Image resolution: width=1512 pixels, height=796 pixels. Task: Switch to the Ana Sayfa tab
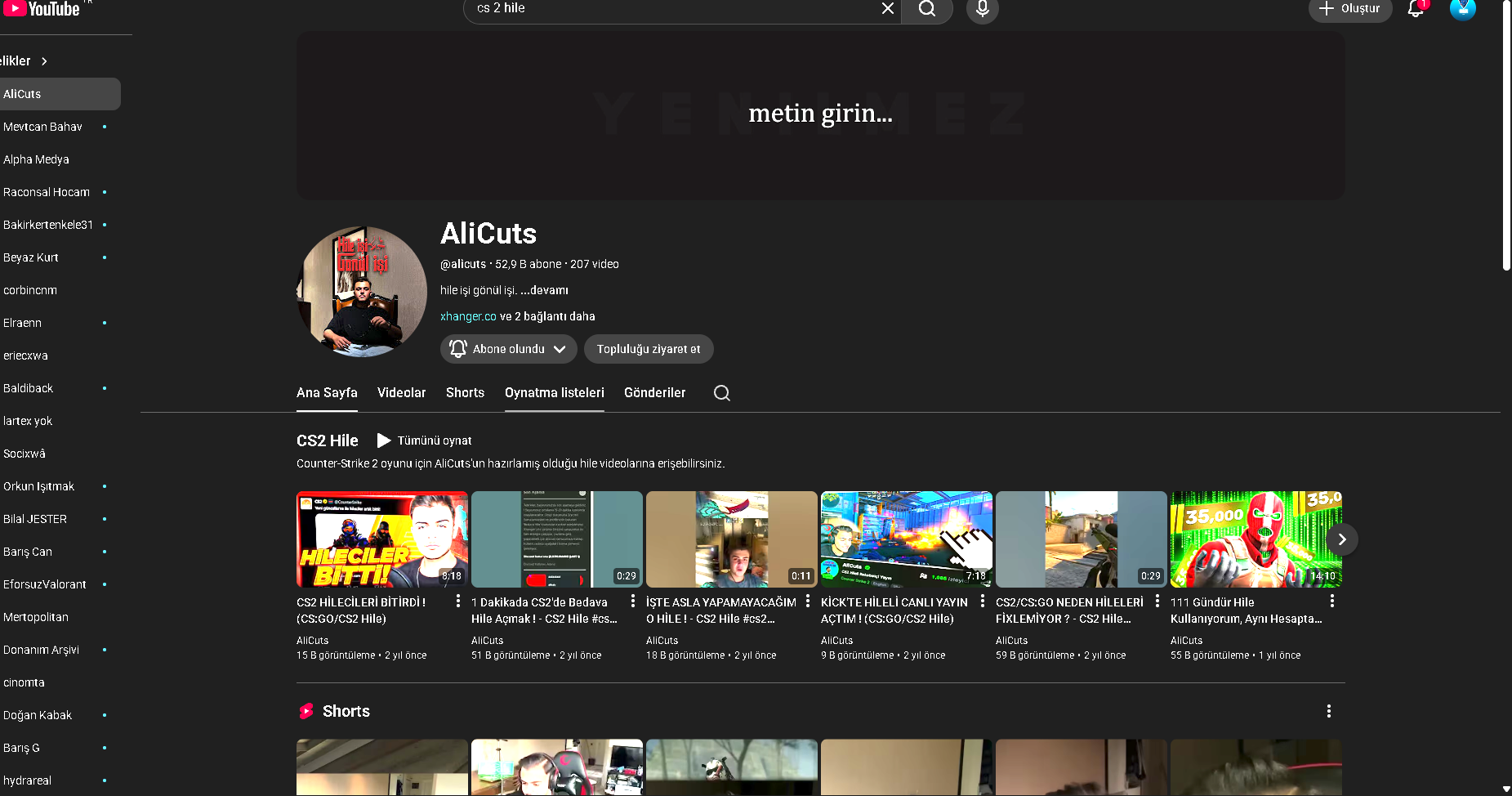(327, 393)
